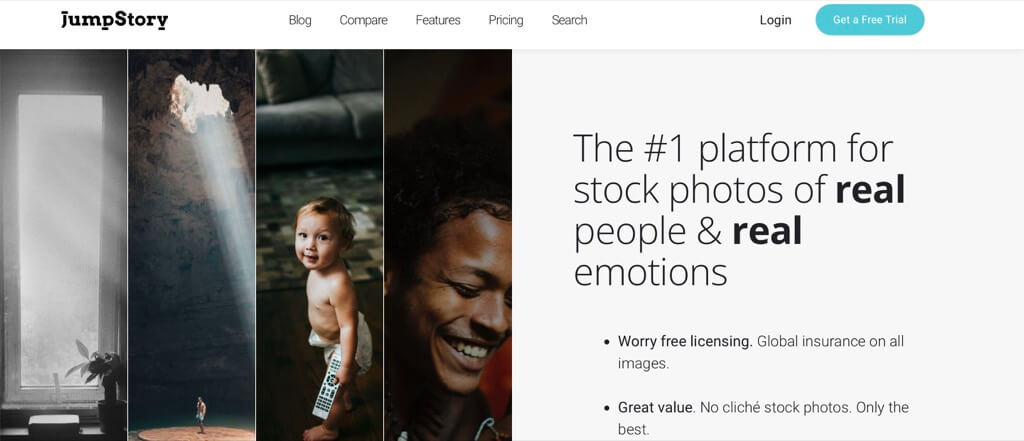Click the tiny person standing in the cave
This screenshot has width=1024, height=441.
[200, 414]
